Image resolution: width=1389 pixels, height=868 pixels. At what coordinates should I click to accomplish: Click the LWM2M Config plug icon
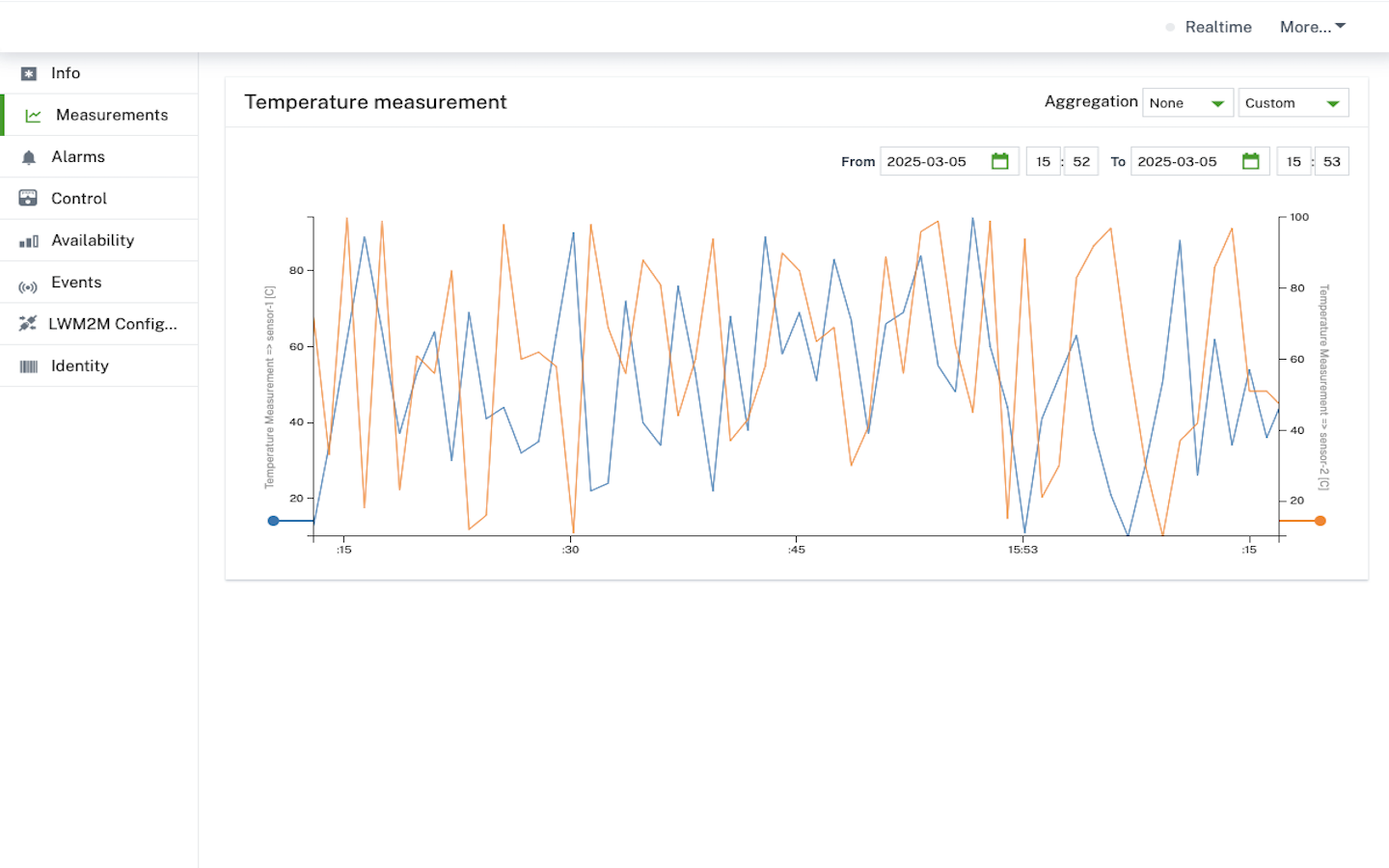coord(28,324)
